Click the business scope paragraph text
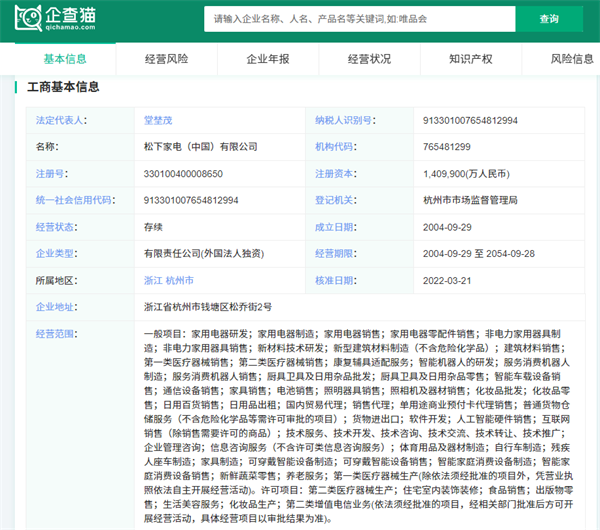The height and width of the screenshot is (530, 600). (x=358, y=426)
